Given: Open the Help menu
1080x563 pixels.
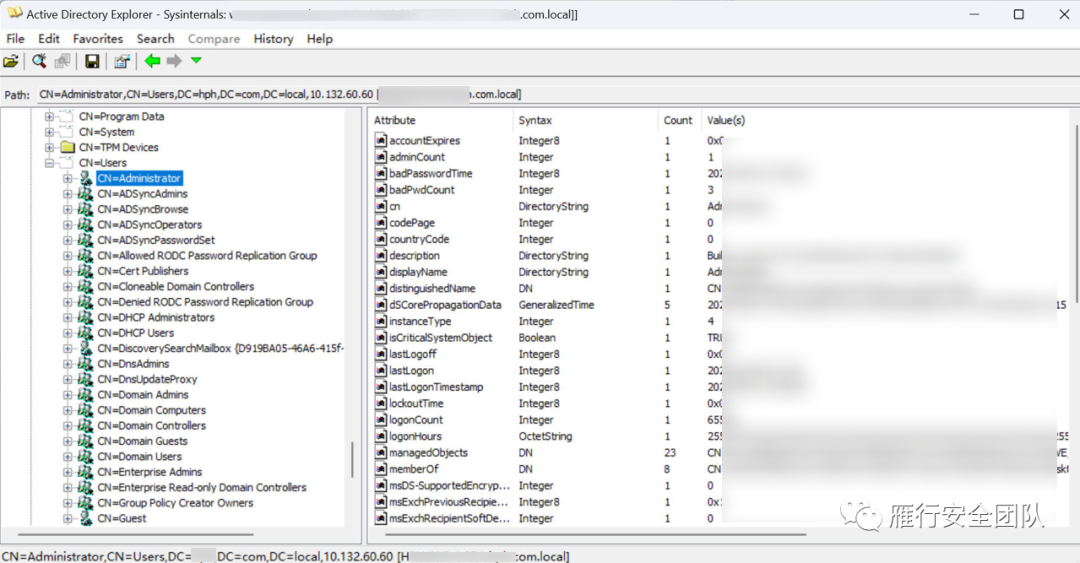Looking at the screenshot, I should (320, 39).
